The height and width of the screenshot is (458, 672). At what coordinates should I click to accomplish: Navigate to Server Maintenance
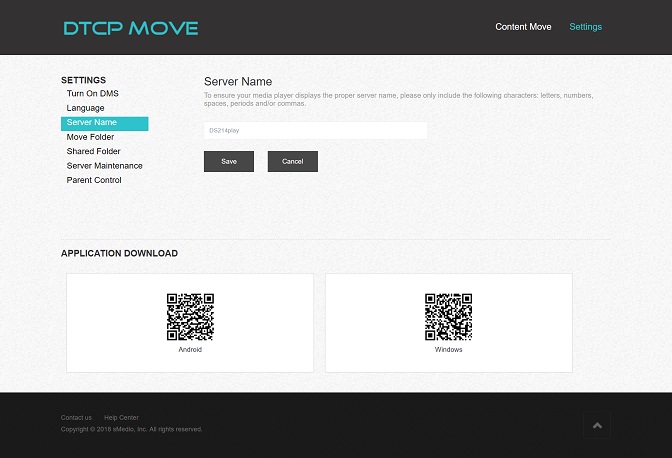point(104,166)
